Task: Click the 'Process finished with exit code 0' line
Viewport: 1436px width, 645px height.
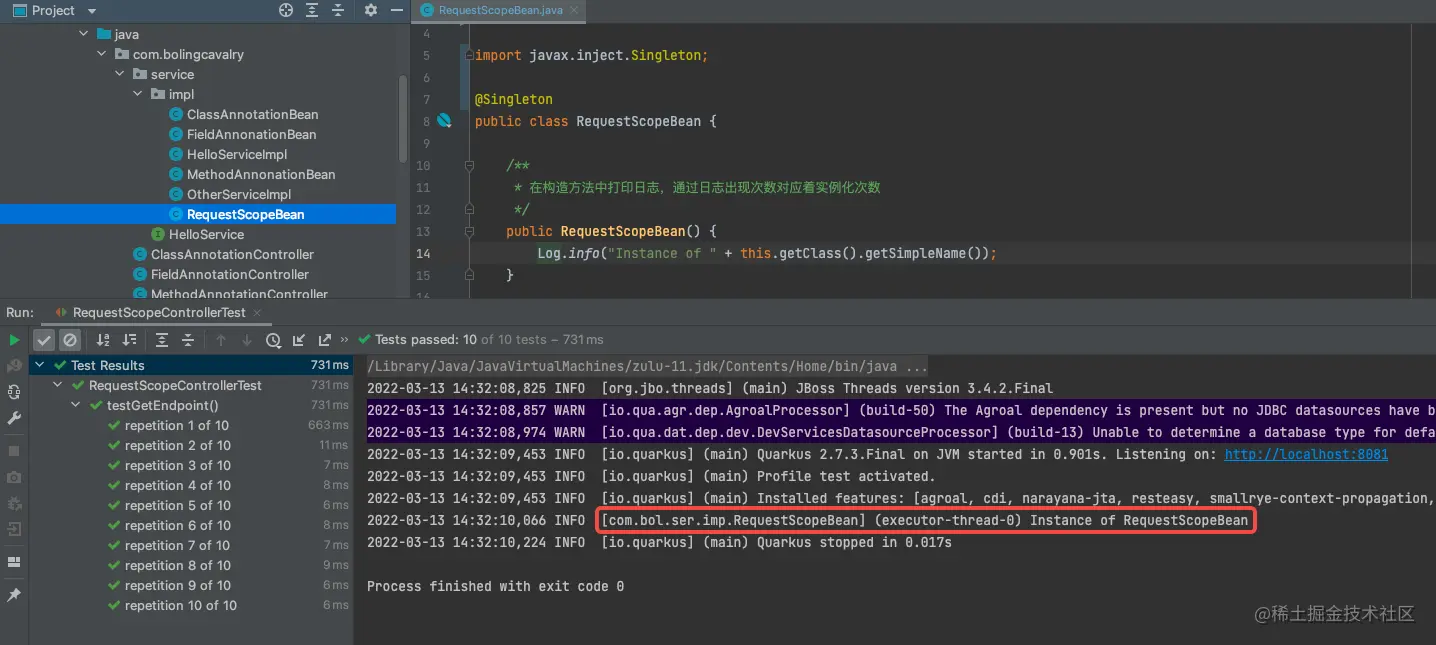Action: [495, 586]
